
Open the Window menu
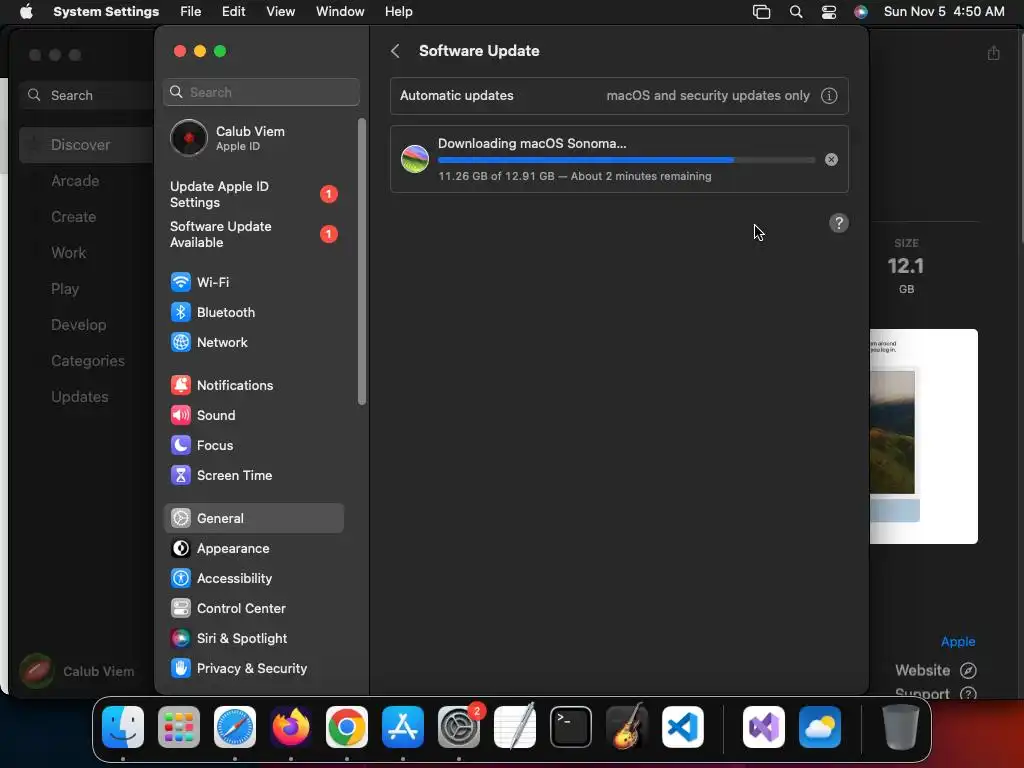tap(340, 12)
